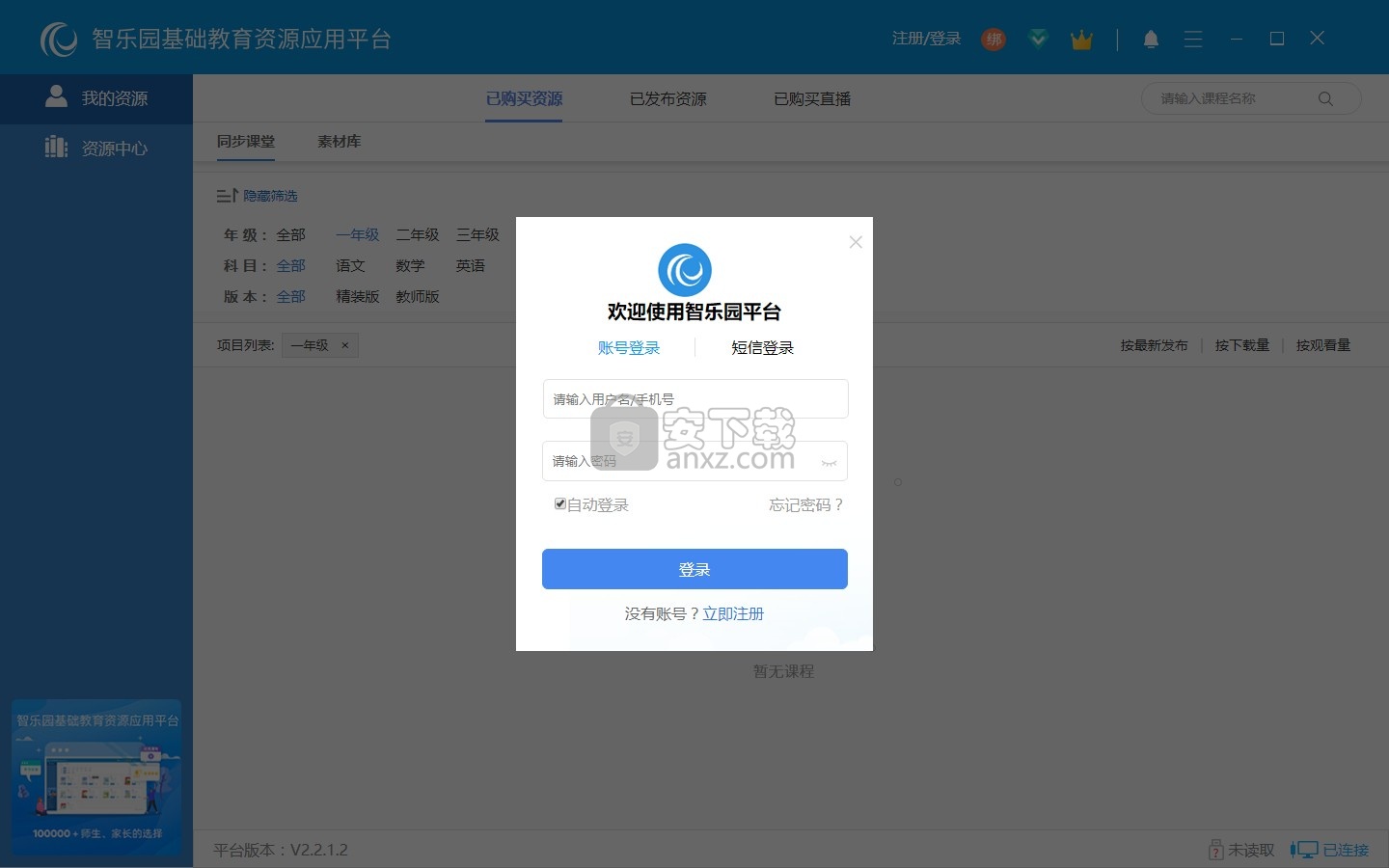The height and width of the screenshot is (868, 1389).
Task: Select 三年级 grade filter
Action: tap(477, 234)
